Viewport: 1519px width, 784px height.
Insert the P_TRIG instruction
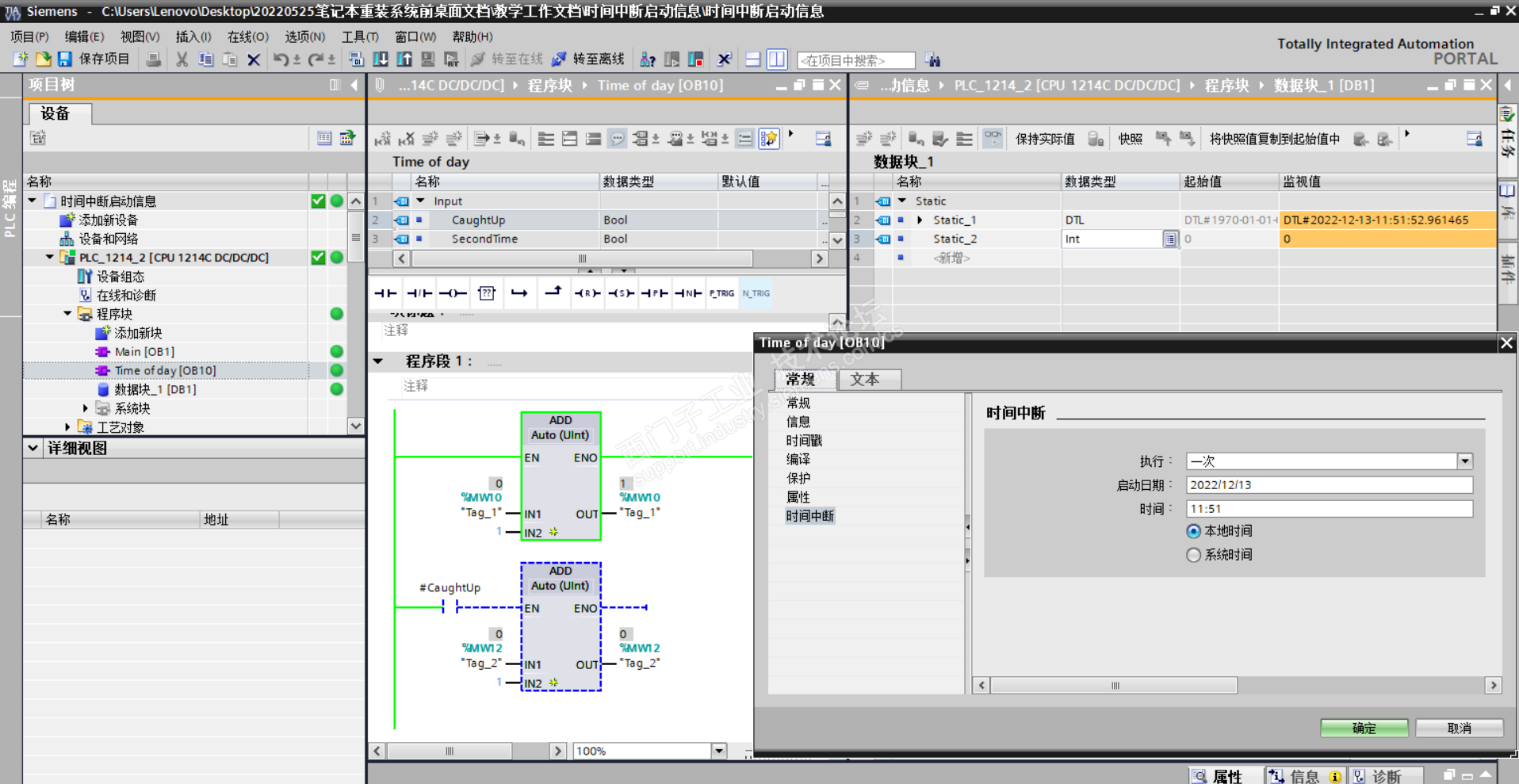point(721,293)
